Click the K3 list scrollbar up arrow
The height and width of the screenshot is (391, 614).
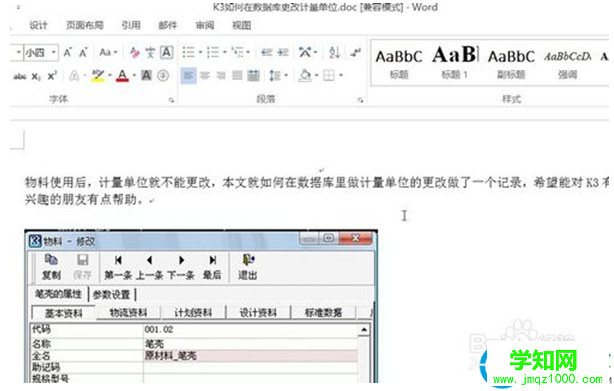click(364, 330)
